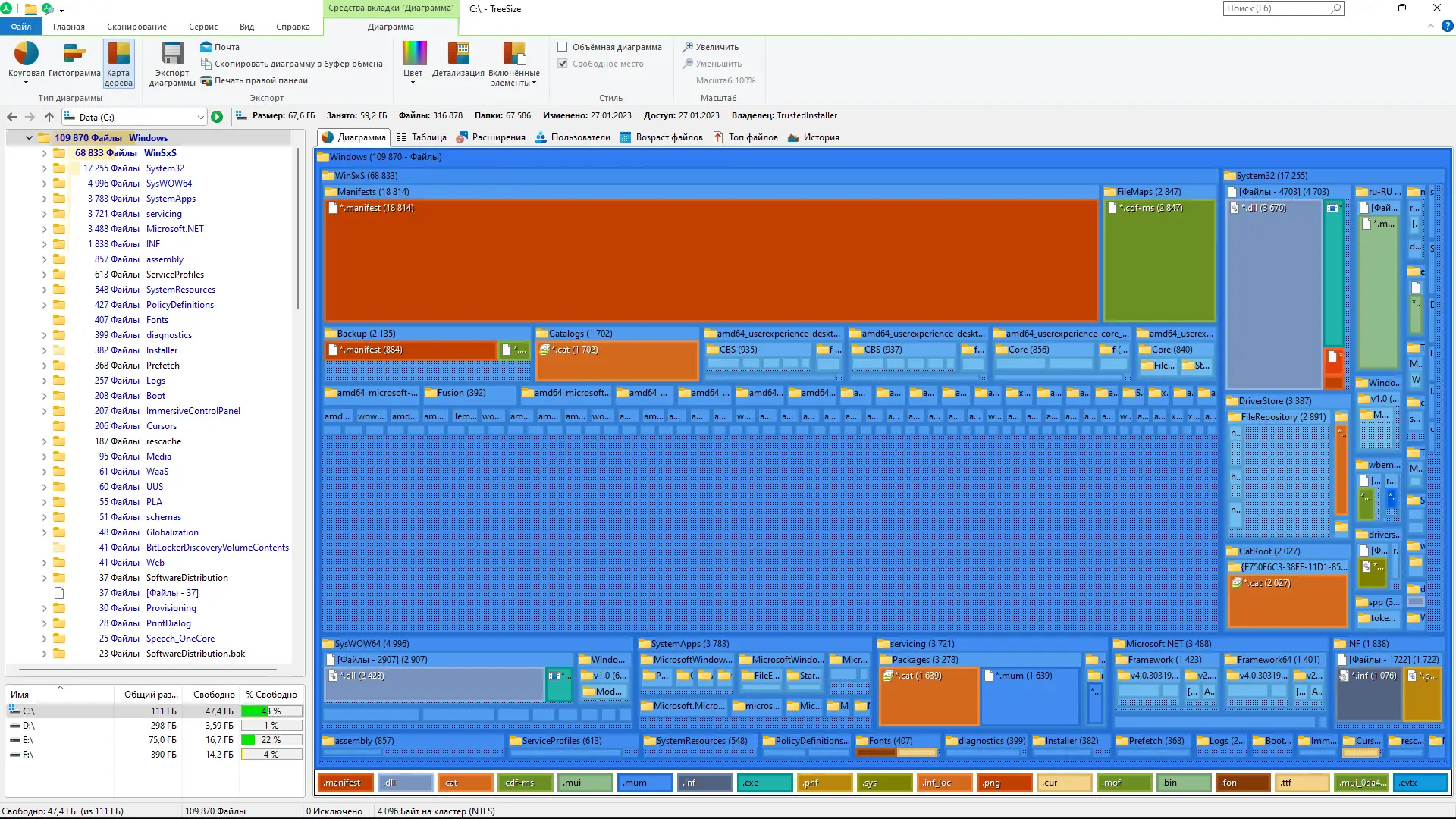Open the Сканирование ribbon tab

point(136,27)
